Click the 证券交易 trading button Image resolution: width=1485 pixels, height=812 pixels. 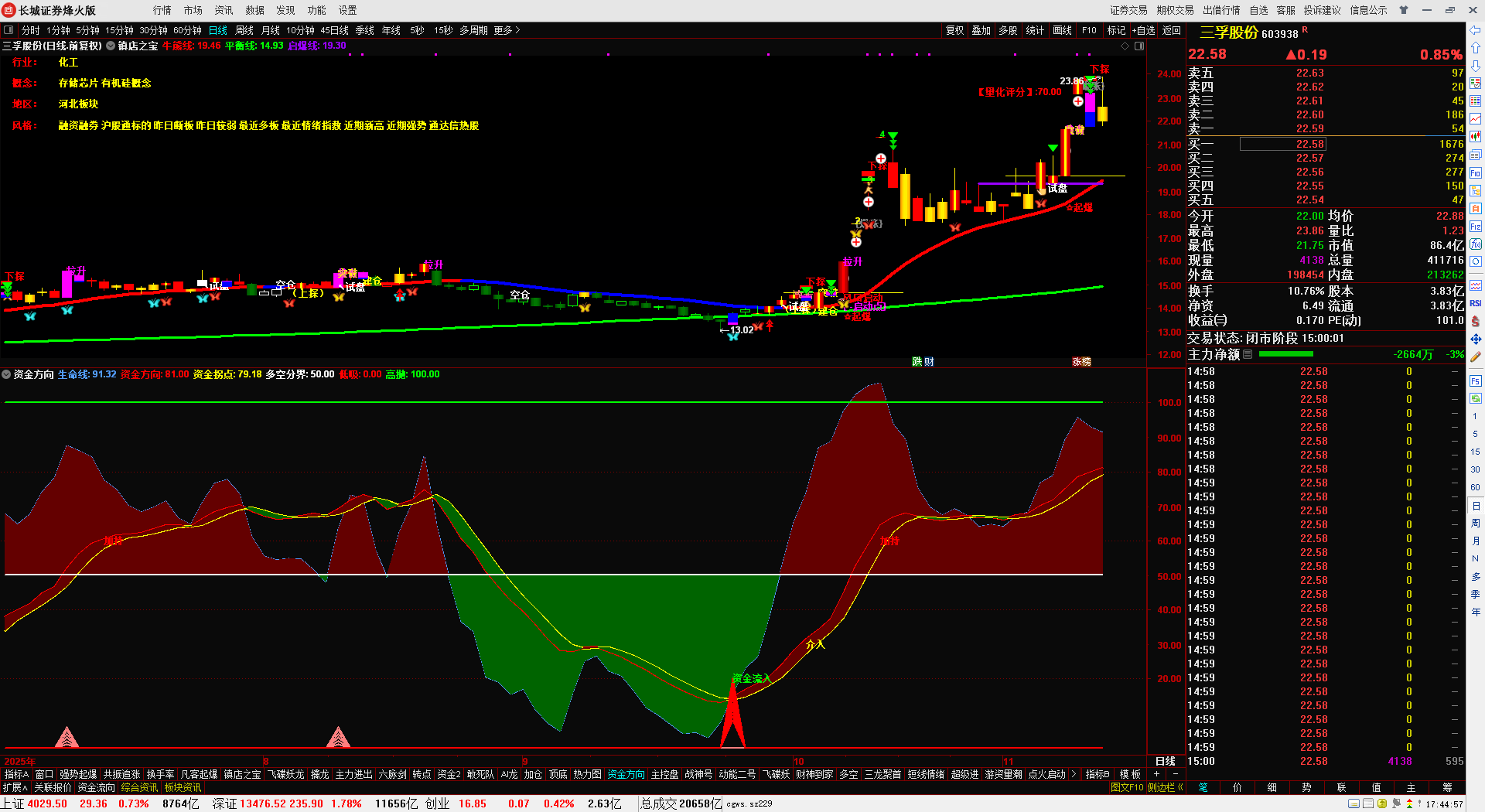[x=1128, y=10]
